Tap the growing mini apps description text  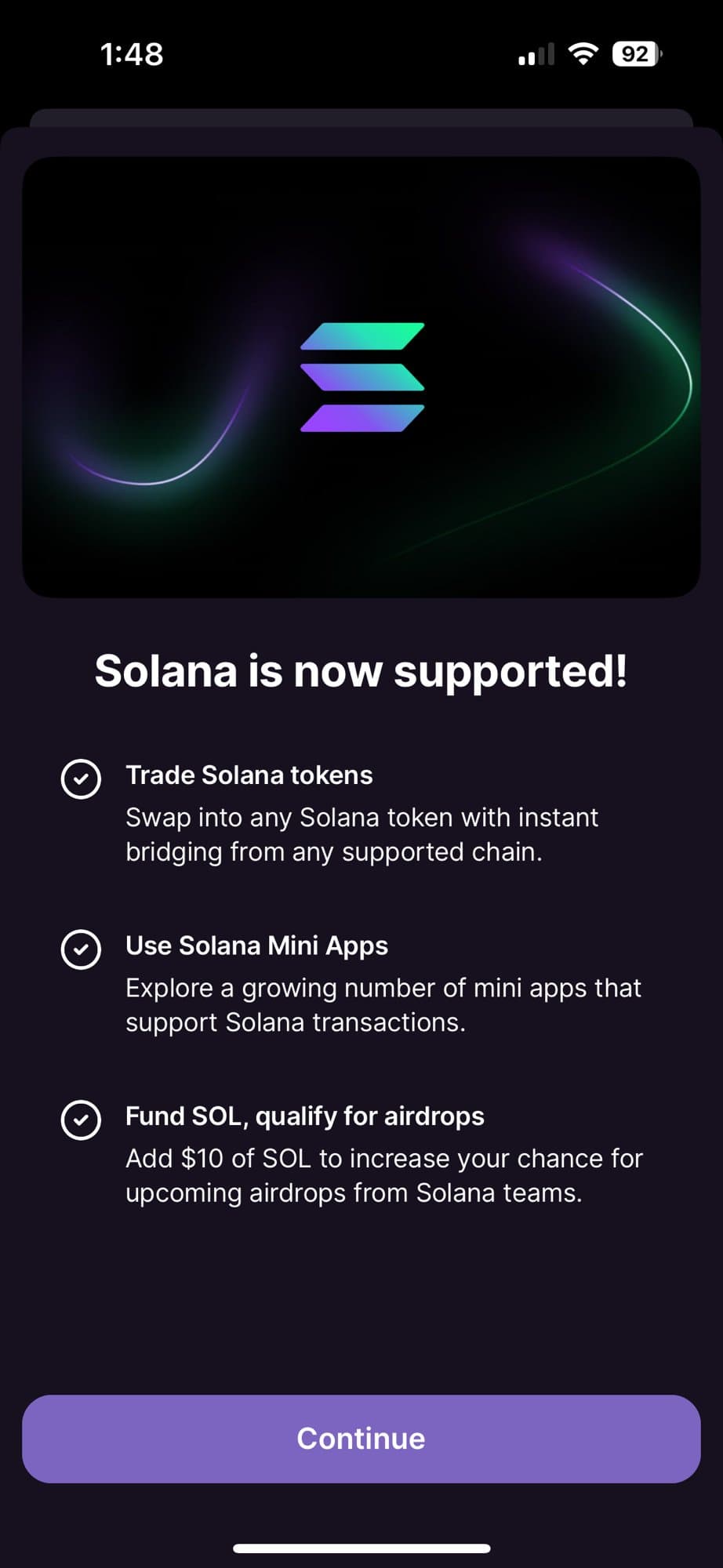pos(383,1005)
